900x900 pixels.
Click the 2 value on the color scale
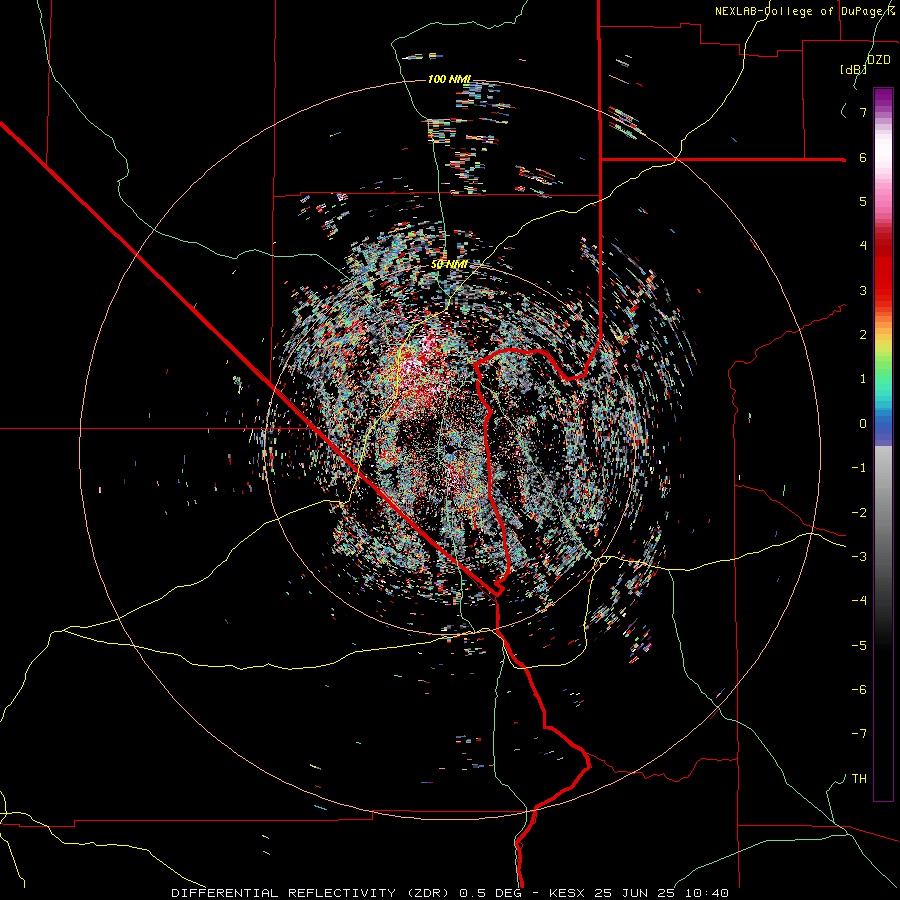863,335
